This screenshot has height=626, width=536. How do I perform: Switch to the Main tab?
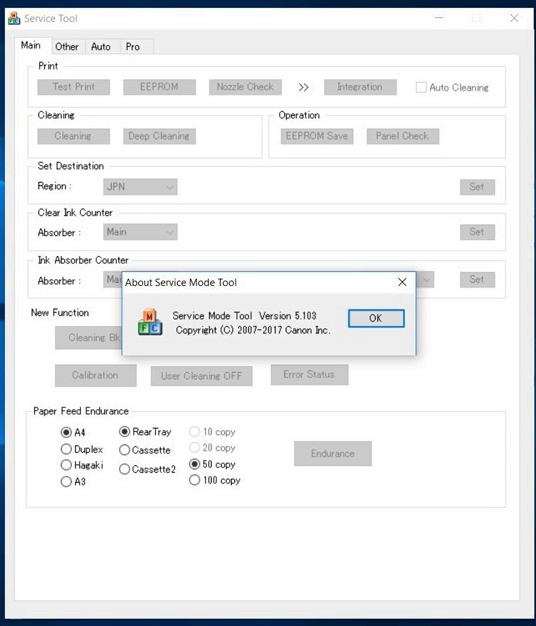pyautogui.click(x=31, y=45)
